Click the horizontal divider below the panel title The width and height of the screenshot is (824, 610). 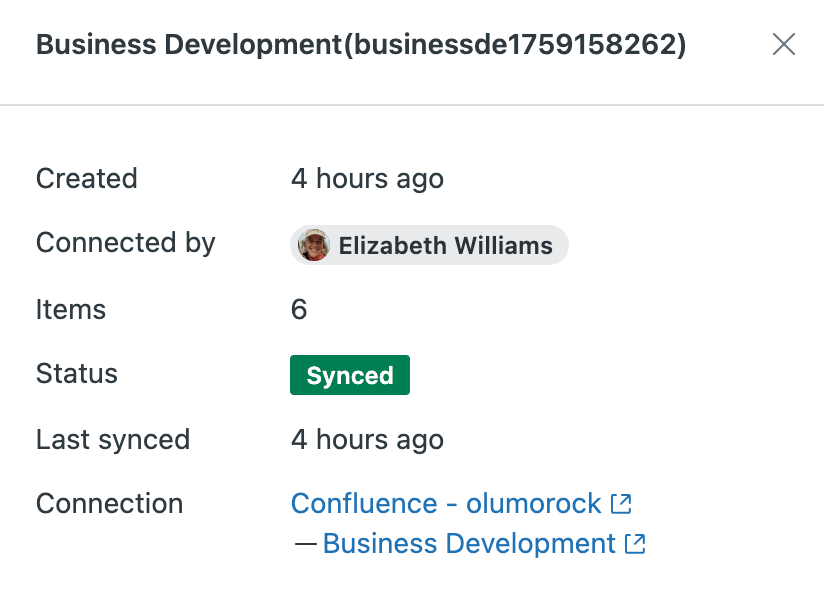coord(412,104)
